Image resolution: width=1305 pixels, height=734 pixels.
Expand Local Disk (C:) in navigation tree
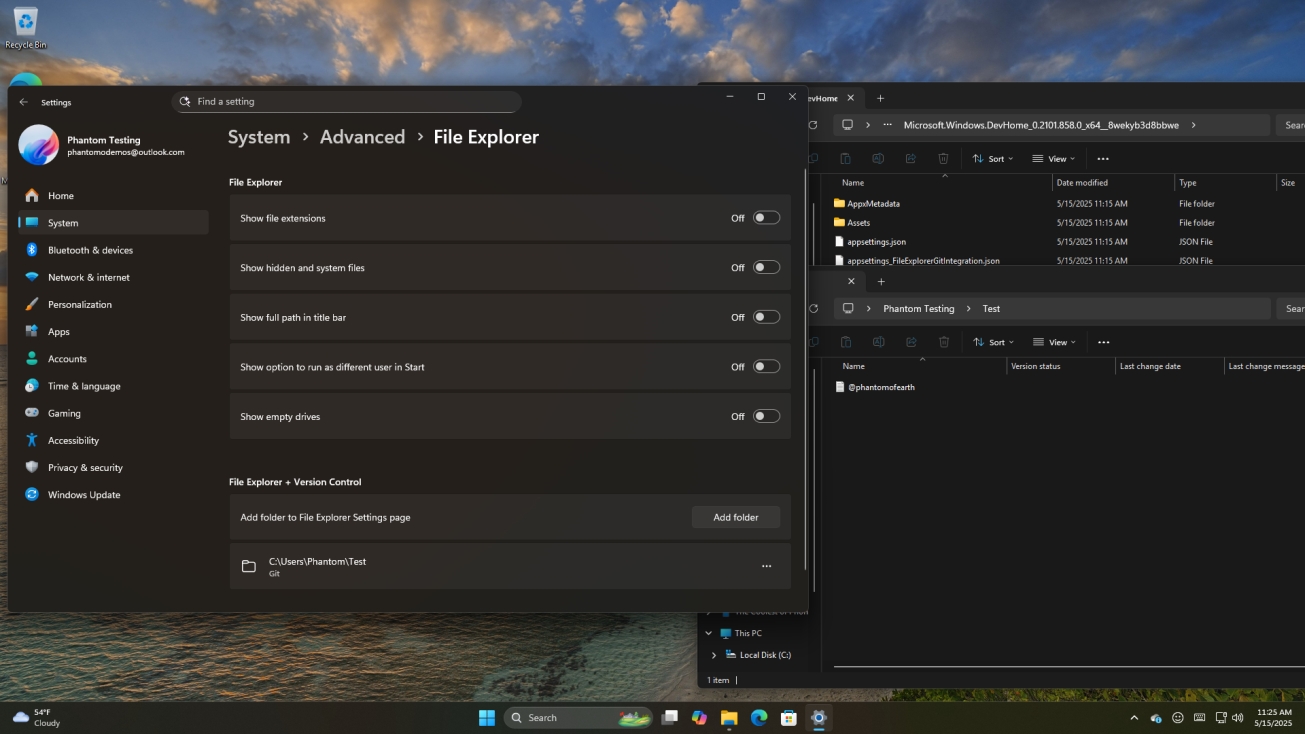point(714,655)
